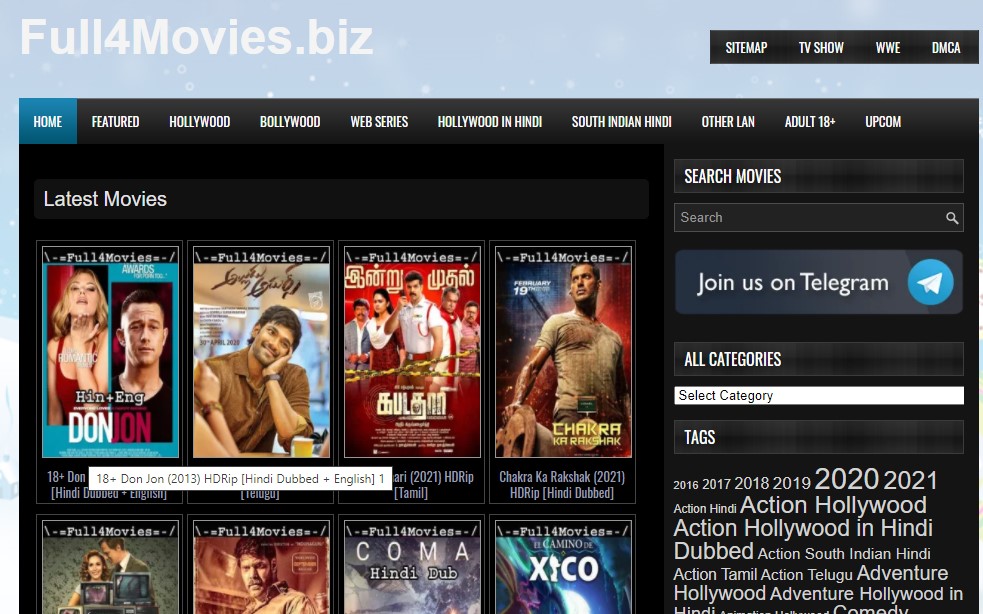Open SOUTH INDIAN HINDI menu

click(x=621, y=122)
